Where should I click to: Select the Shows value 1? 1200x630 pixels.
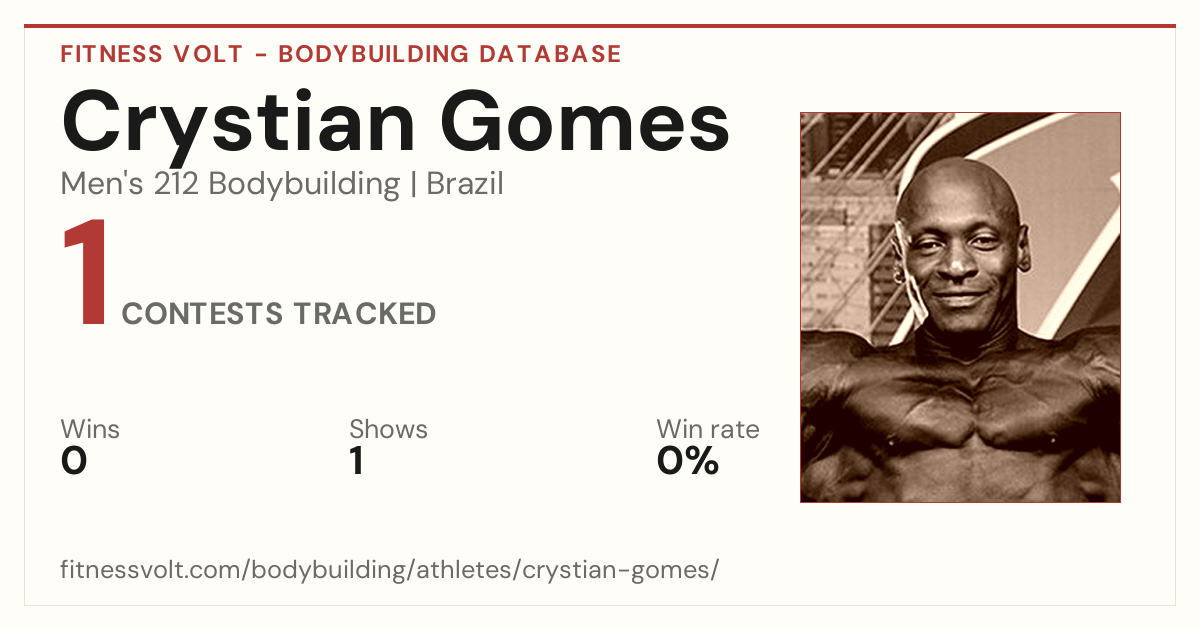356,461
